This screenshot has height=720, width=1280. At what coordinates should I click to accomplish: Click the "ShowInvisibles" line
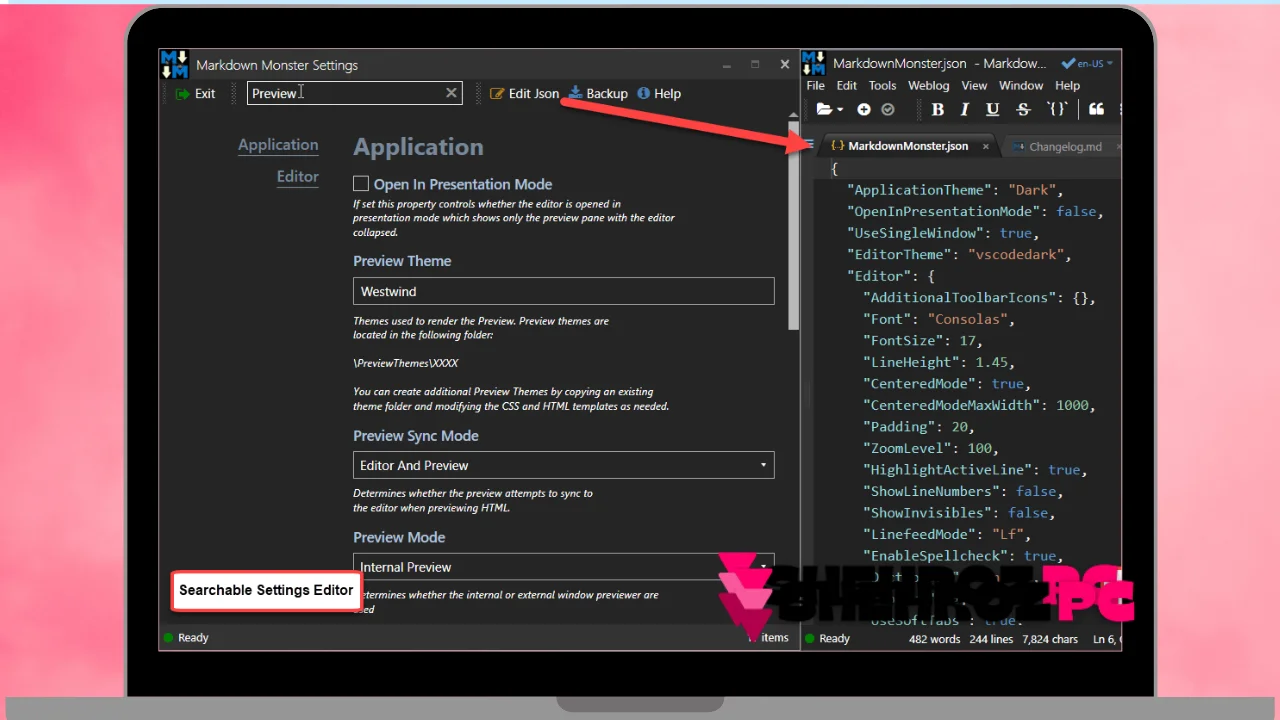[x=959, y=512]
